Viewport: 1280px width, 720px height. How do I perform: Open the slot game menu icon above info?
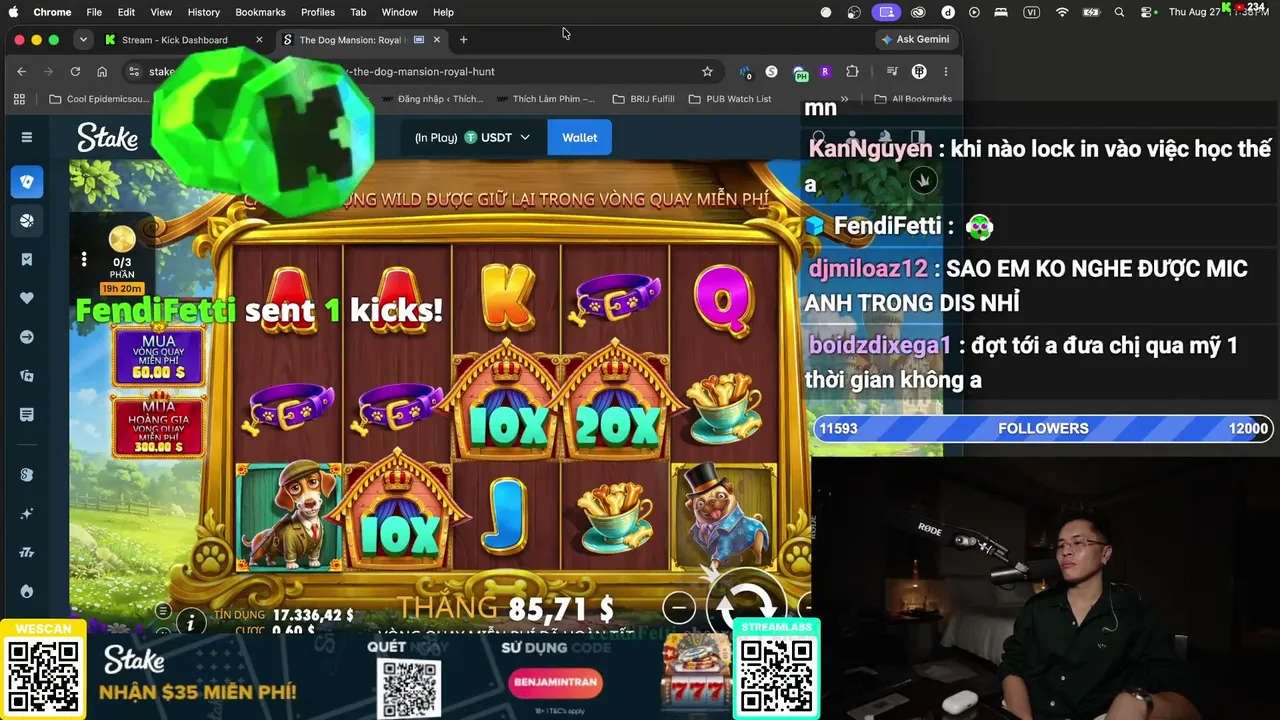163,610
